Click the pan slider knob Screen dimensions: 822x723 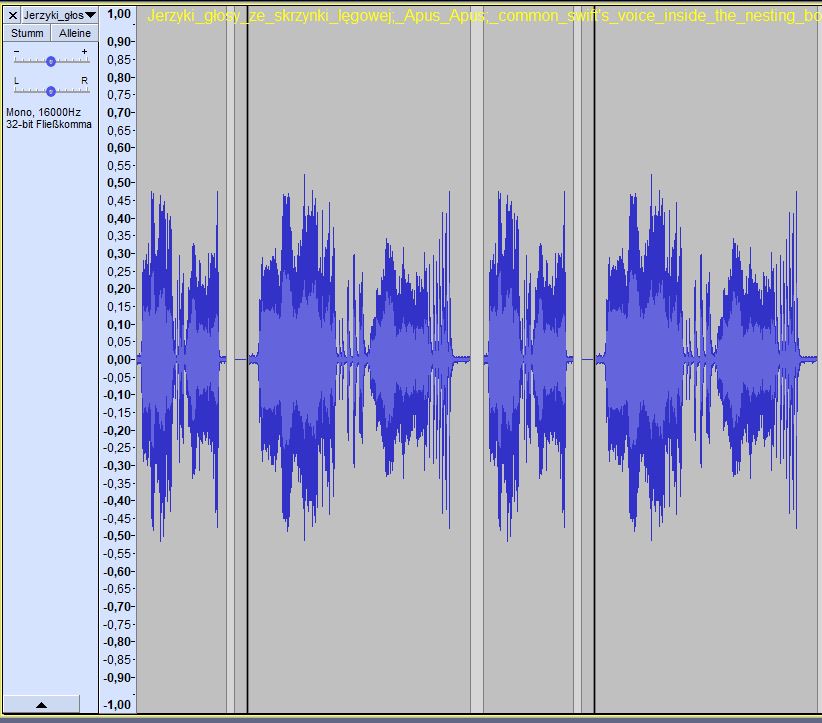click(51, 91)
